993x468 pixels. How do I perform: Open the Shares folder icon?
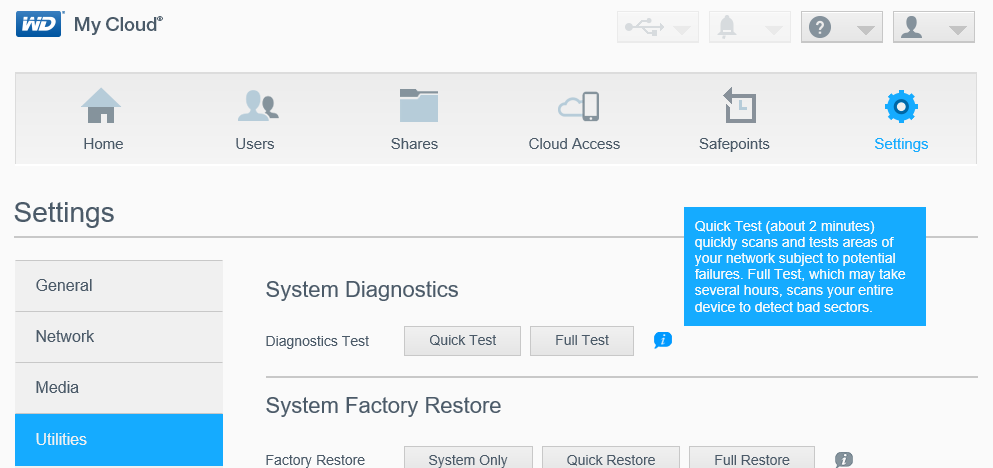(x=415, y=106)
